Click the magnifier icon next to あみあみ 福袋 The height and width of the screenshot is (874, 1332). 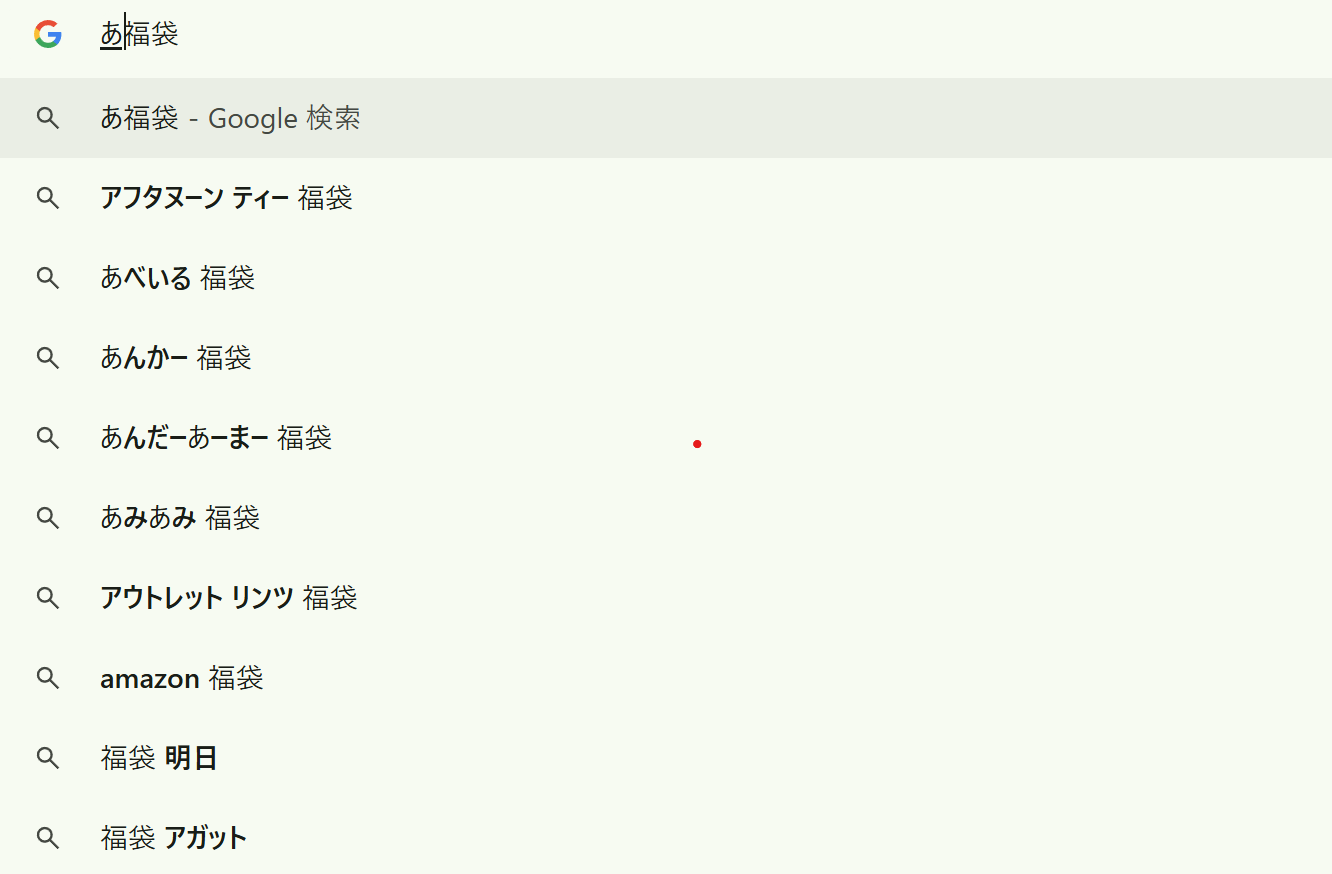click(47, 518)
